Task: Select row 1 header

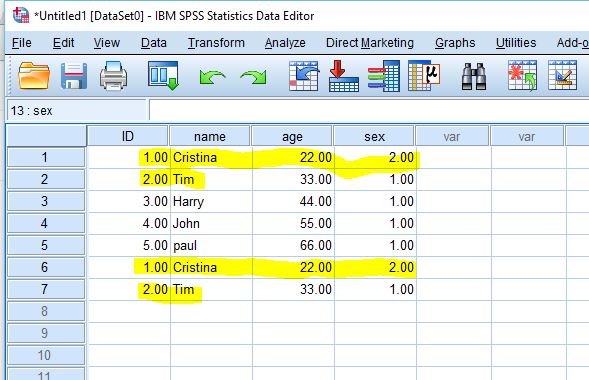Action: (x=46, y=157)
